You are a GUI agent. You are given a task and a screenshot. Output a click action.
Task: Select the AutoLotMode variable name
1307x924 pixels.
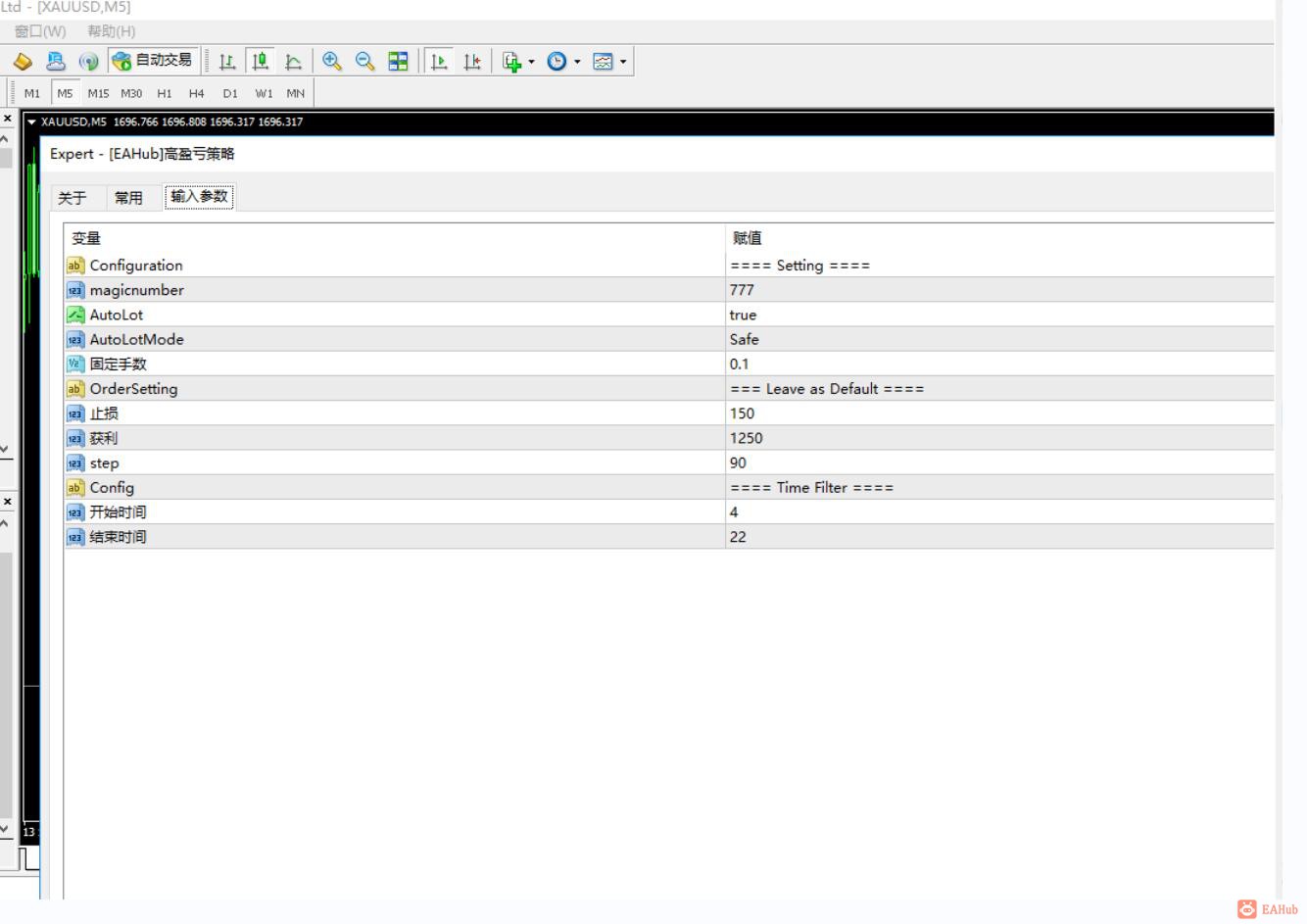coord(136,339)
